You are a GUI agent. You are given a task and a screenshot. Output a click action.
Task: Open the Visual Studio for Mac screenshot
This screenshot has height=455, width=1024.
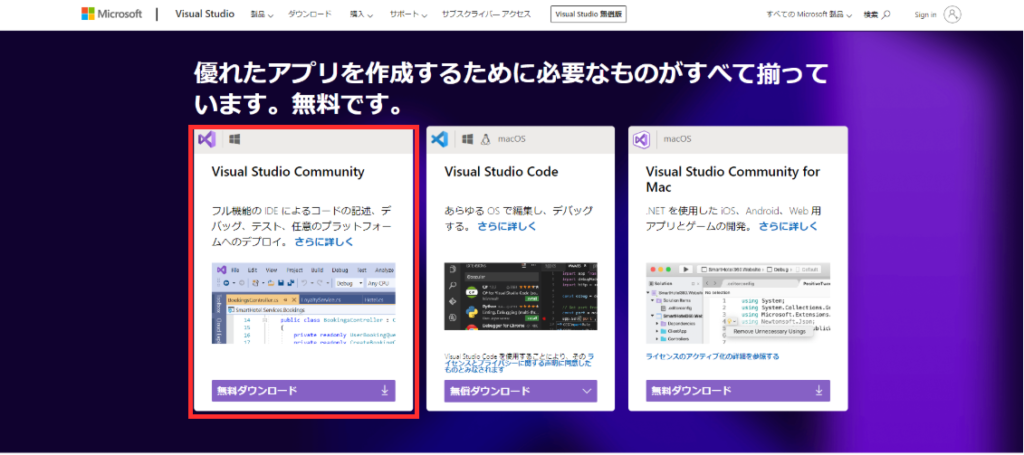tap(738, 304)
